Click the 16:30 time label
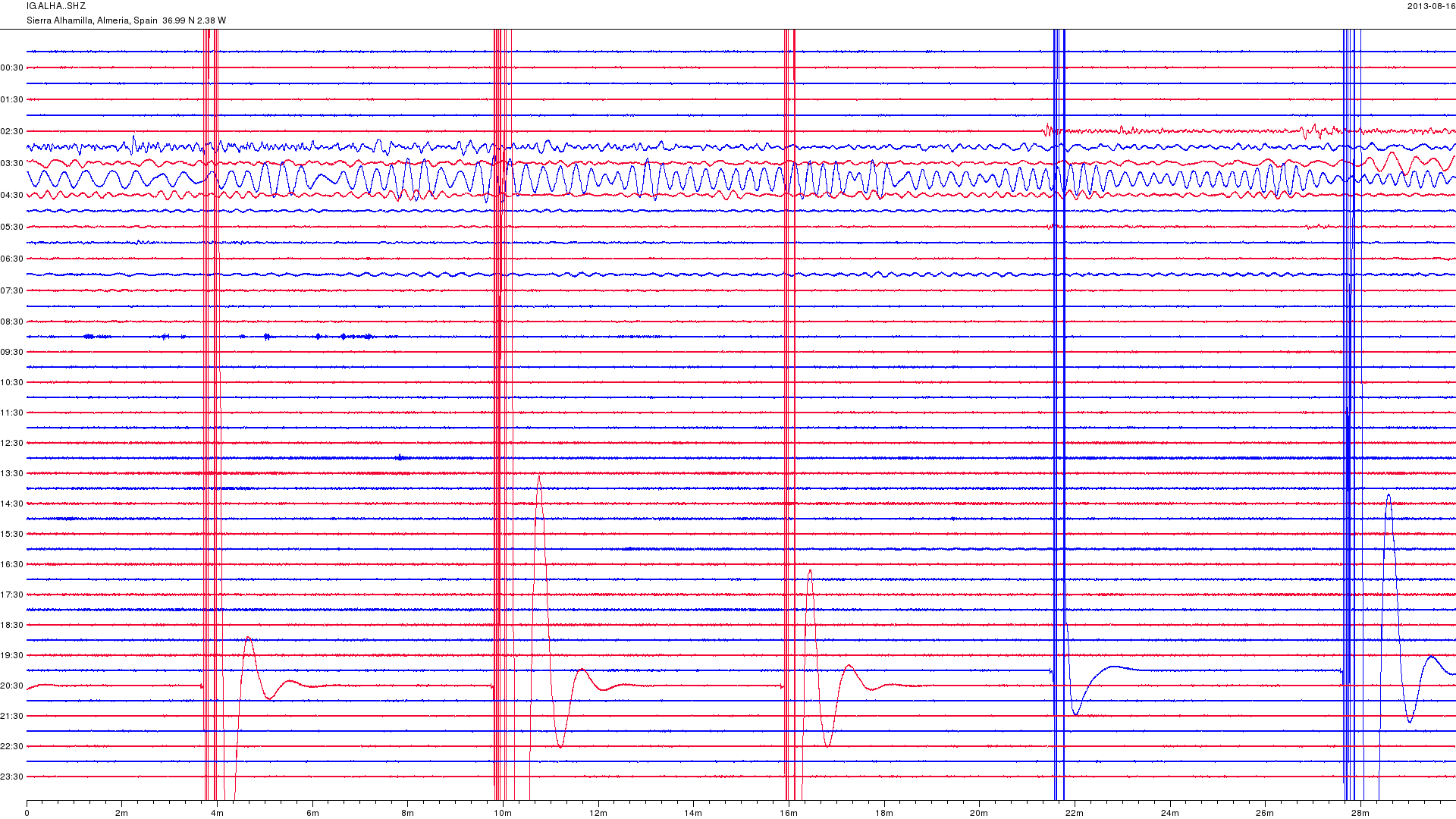Viewport: 1456px width, 819px height. pos(12,564)
